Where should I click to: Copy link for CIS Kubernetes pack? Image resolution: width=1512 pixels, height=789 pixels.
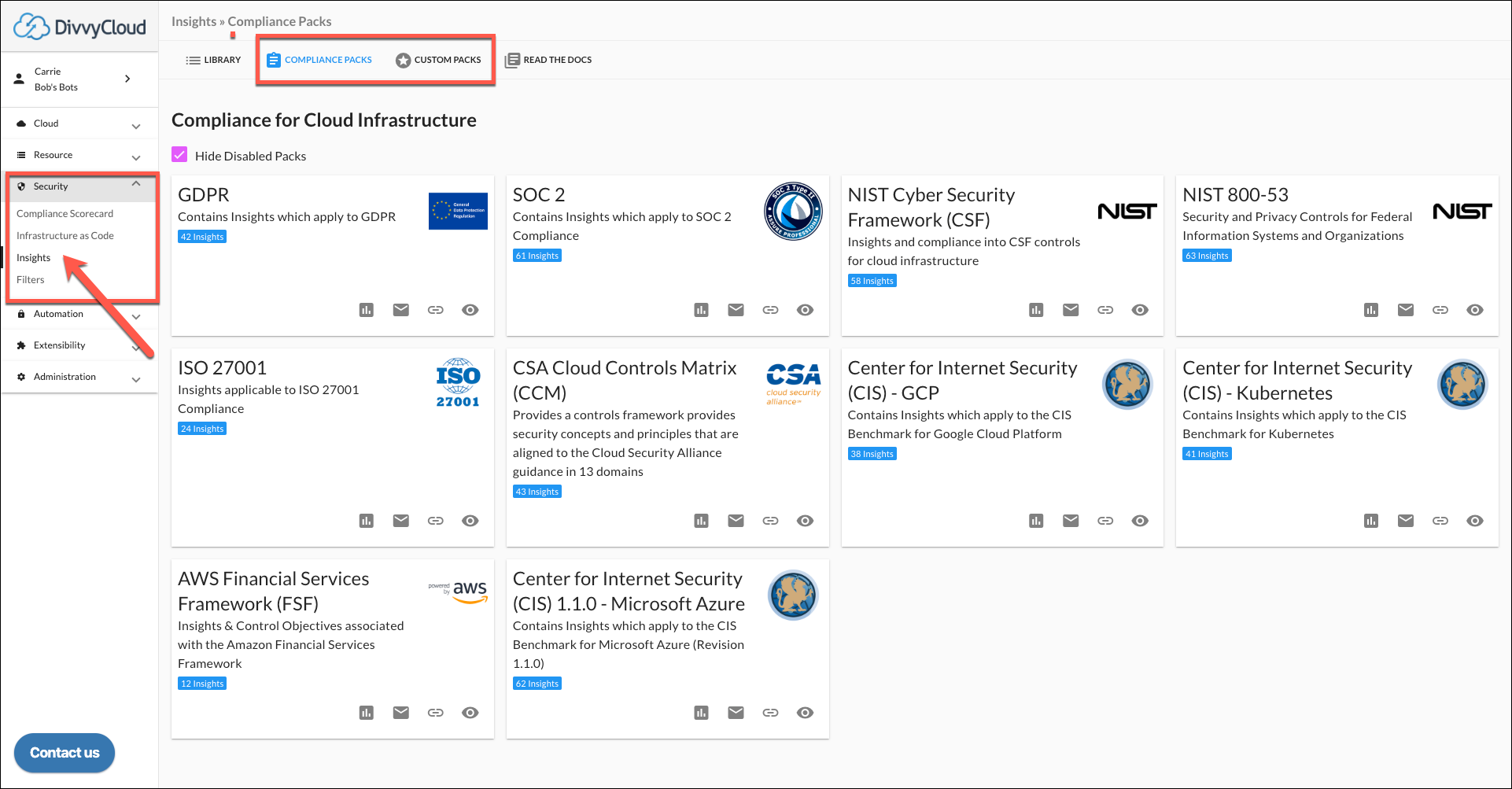tap(1440, 521)
